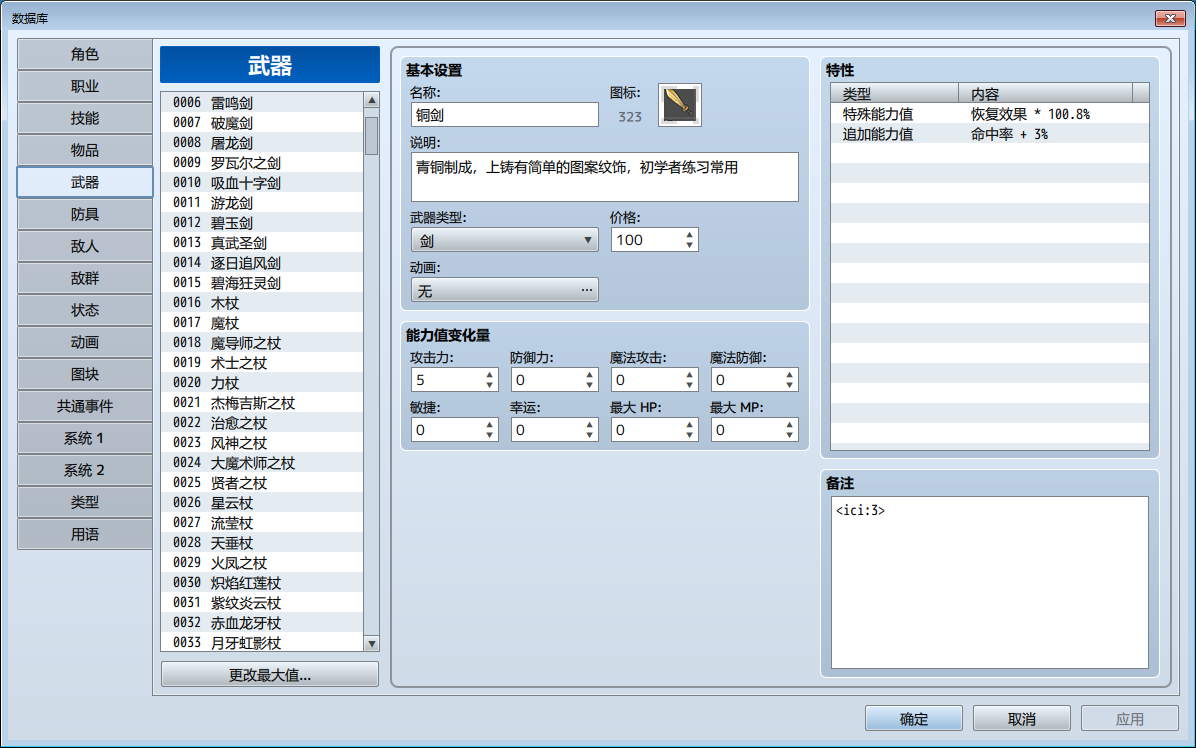Switch to the 防具 tab
Image resolution: width=1196 pixels, height=748 pixels.
(85, 214)
